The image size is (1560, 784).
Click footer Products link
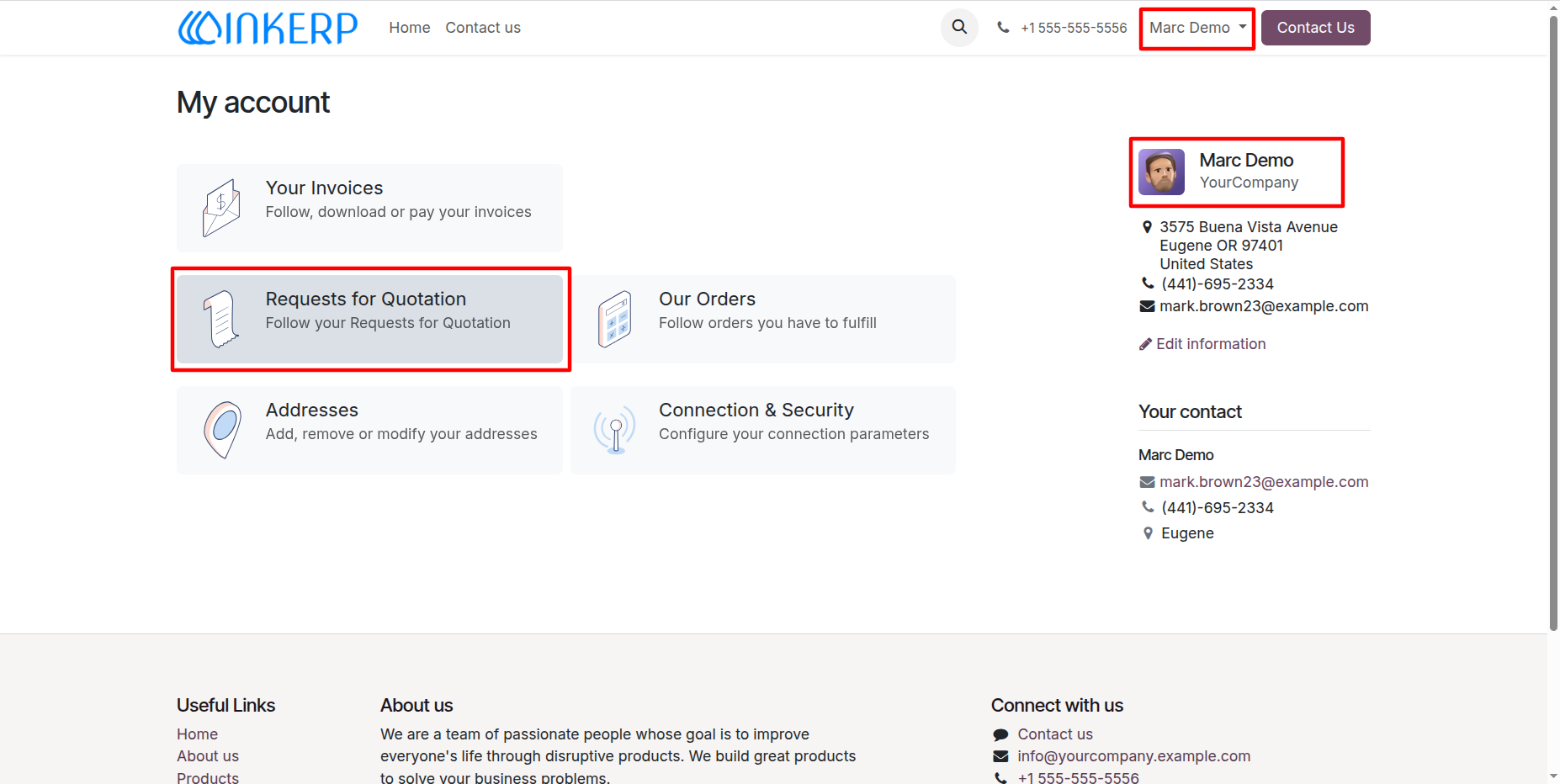pyautogui.click(x=208, y=777)
